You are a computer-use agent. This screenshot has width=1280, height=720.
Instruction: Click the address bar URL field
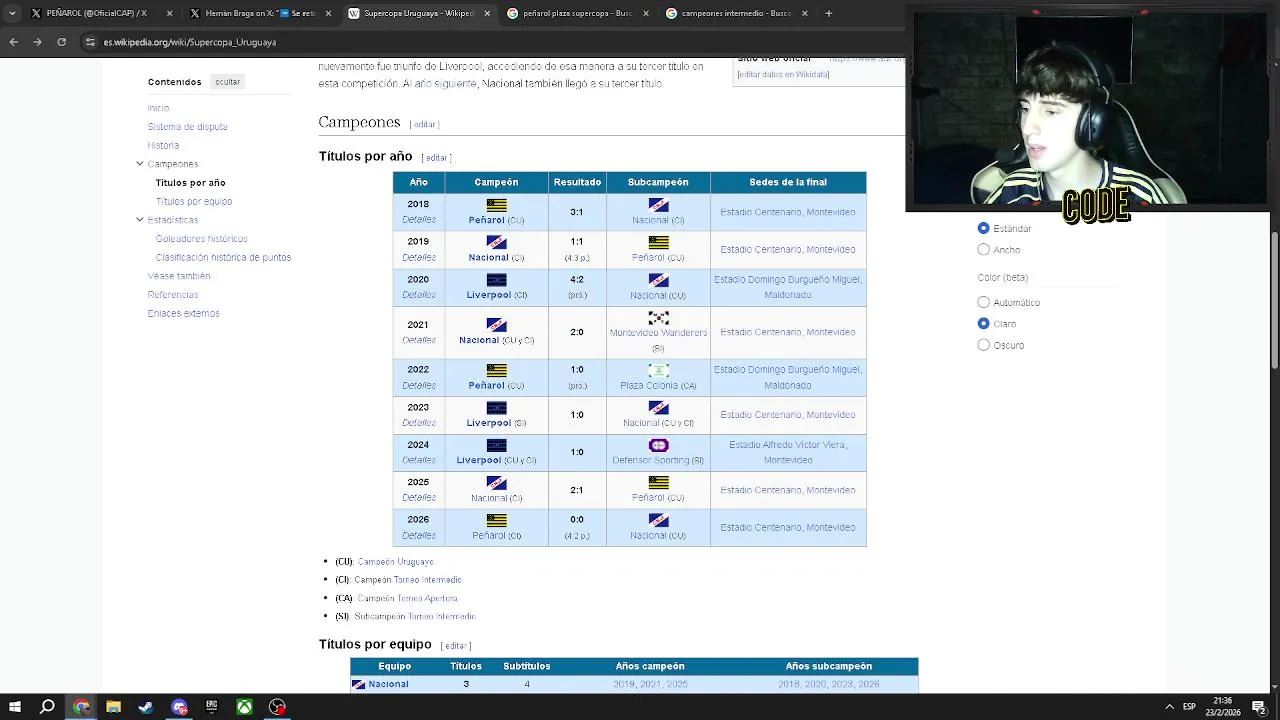(x=480, y=42)
